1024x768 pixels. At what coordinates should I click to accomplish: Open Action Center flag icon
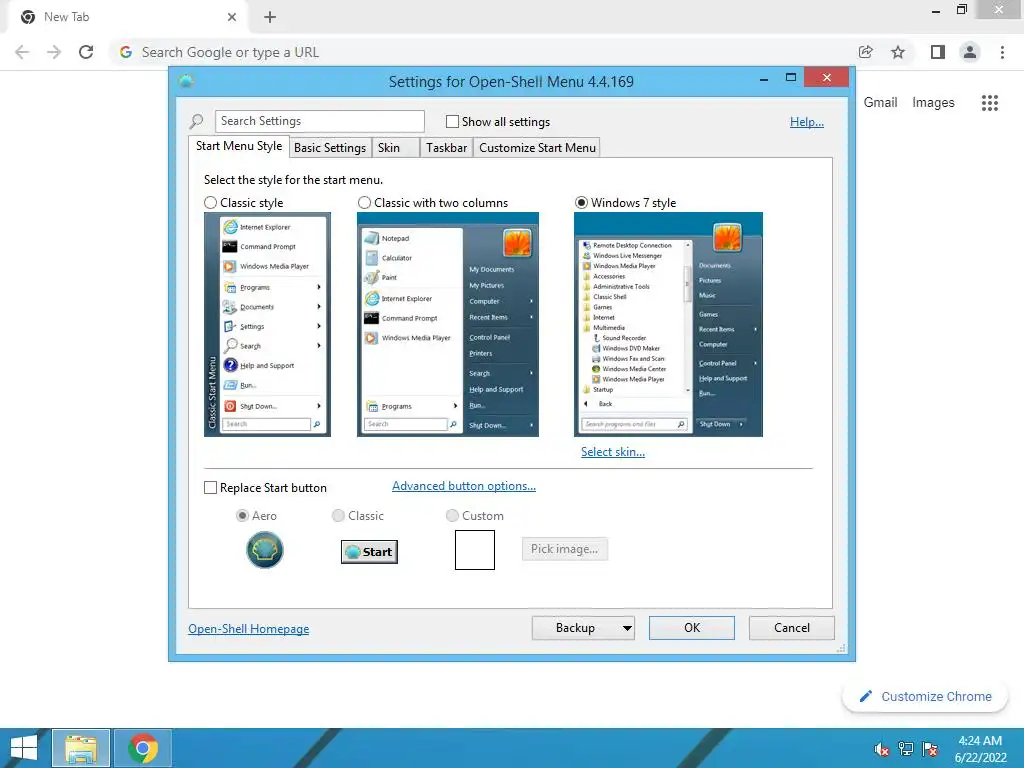coord(930,749)
